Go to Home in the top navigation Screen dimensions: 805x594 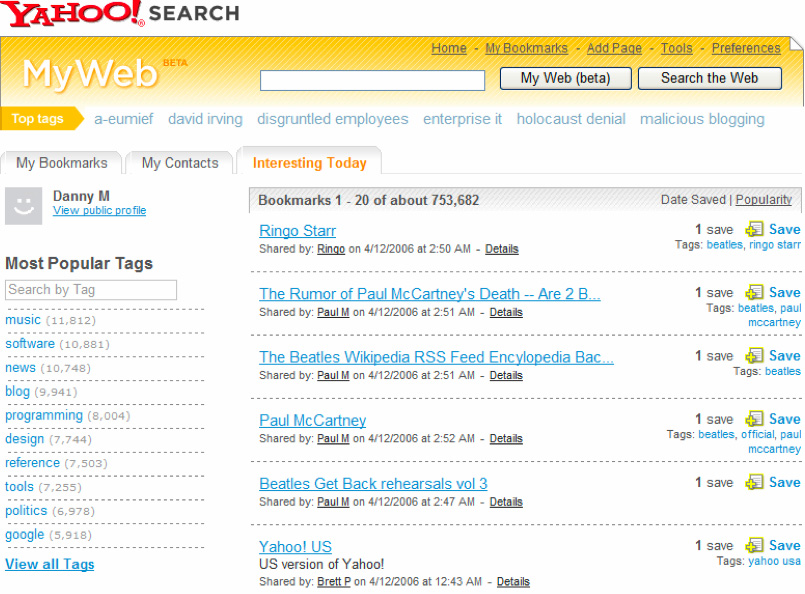click(449, 48)
